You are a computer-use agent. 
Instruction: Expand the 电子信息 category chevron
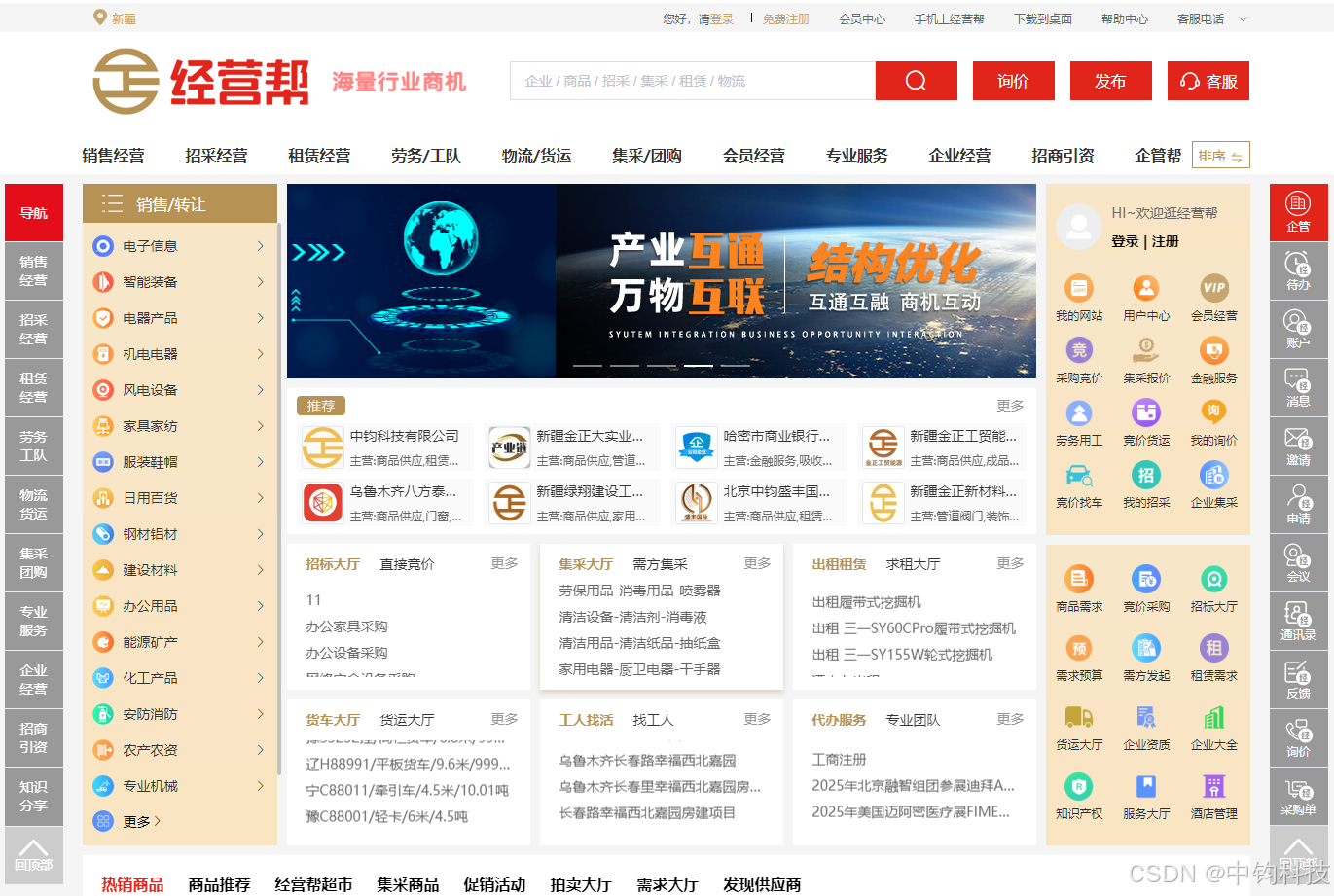[260, 246]
